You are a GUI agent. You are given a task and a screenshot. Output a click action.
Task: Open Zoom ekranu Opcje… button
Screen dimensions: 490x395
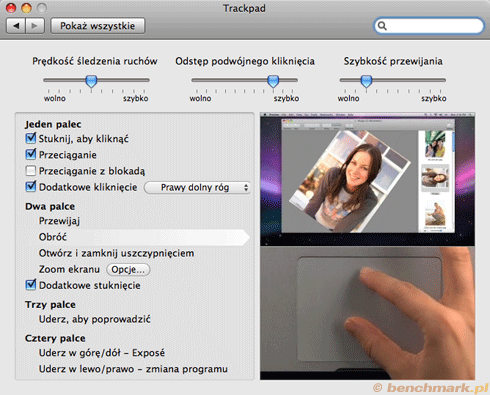[x=128, y=269]
